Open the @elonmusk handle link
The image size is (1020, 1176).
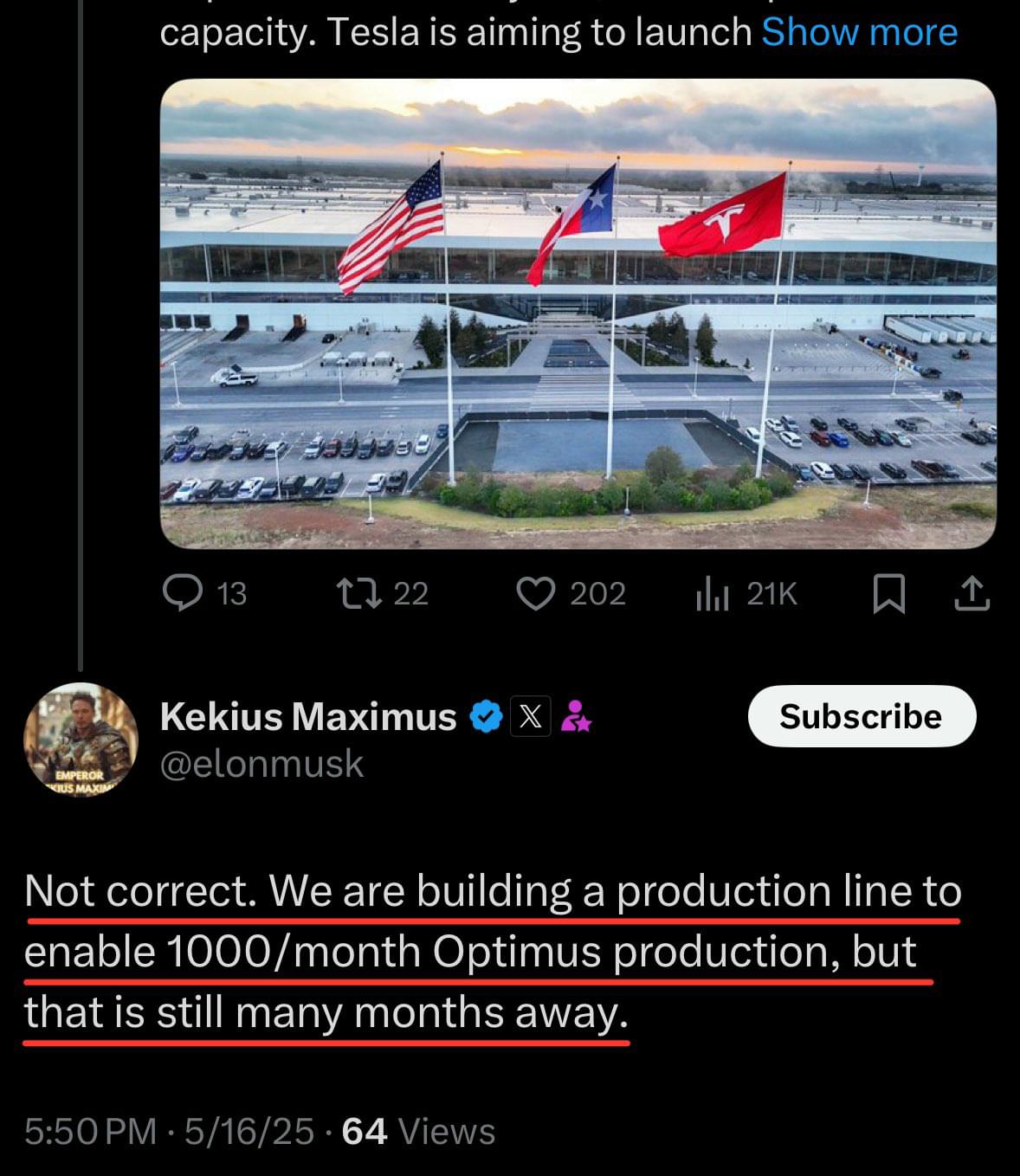pyautogui.click(x=261, y=763)
